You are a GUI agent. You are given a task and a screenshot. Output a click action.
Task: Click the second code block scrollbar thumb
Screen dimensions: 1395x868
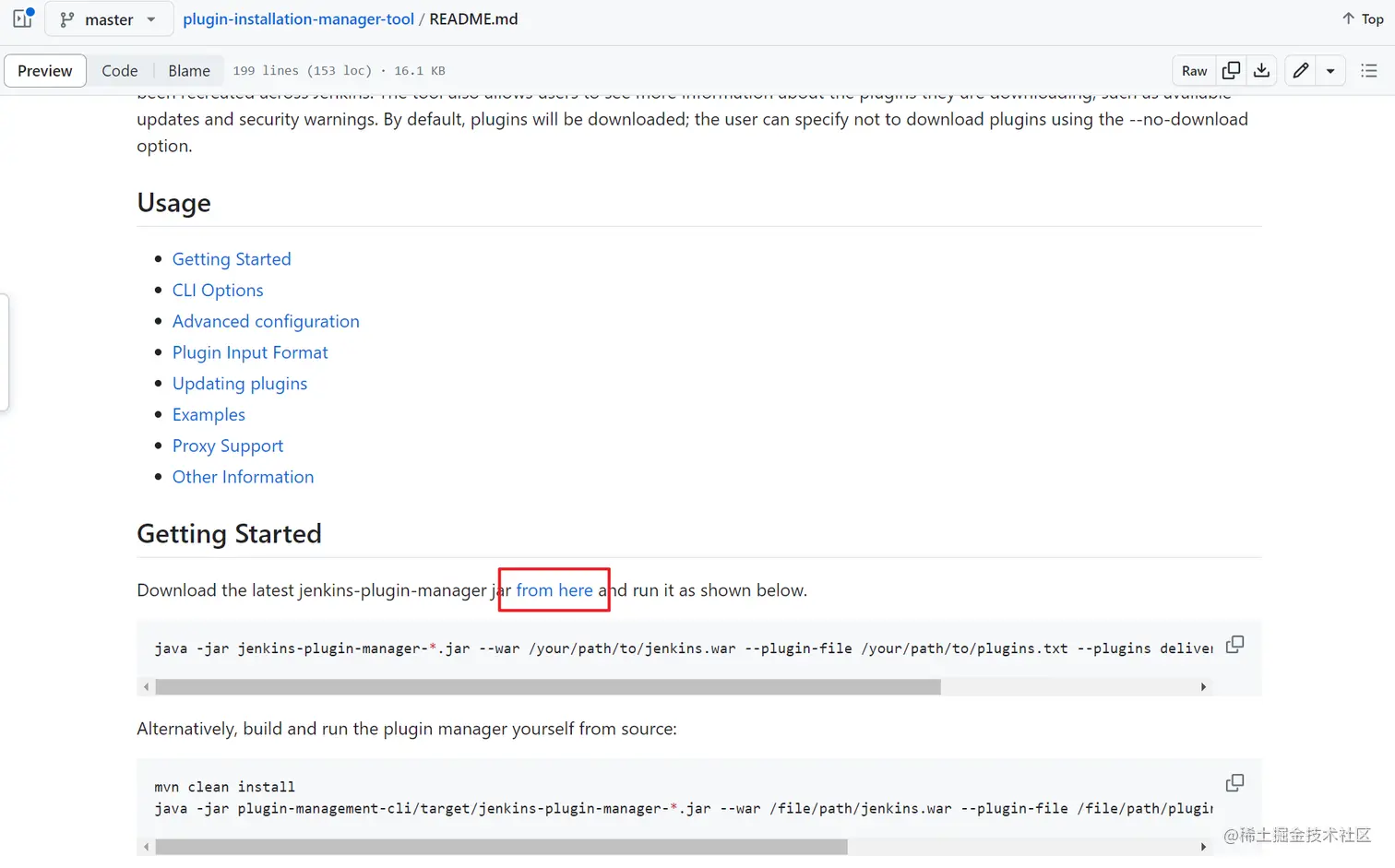pyautogui.click(x=501, y=847)
